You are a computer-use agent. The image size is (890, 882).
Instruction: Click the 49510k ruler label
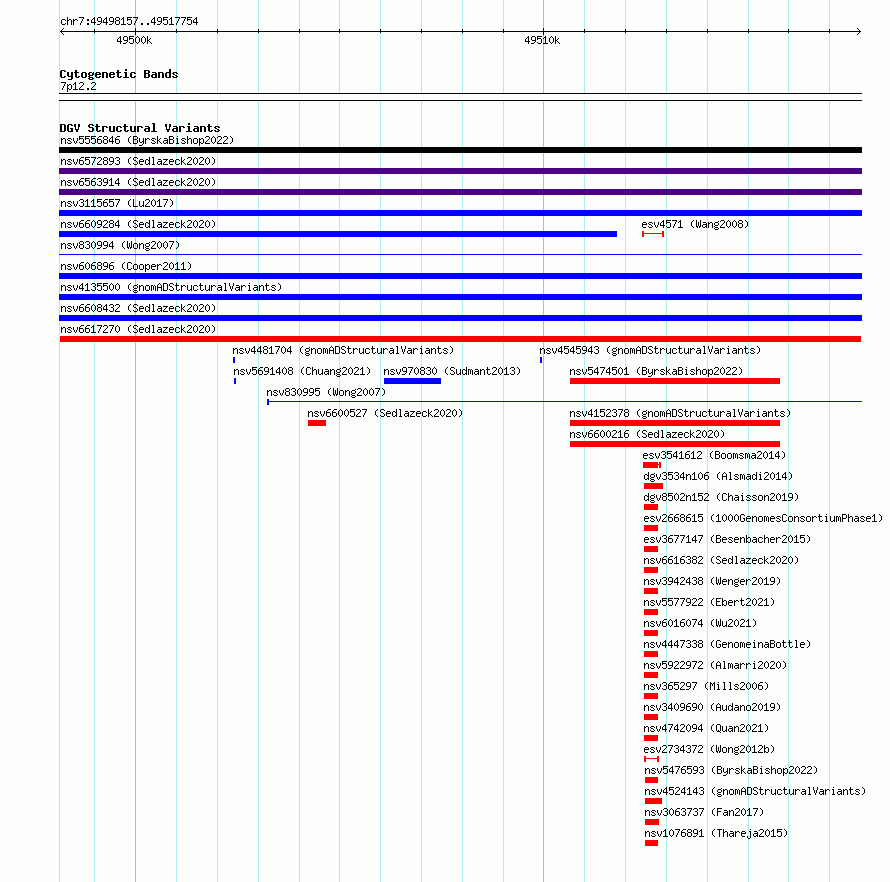[x=542, y=40]
